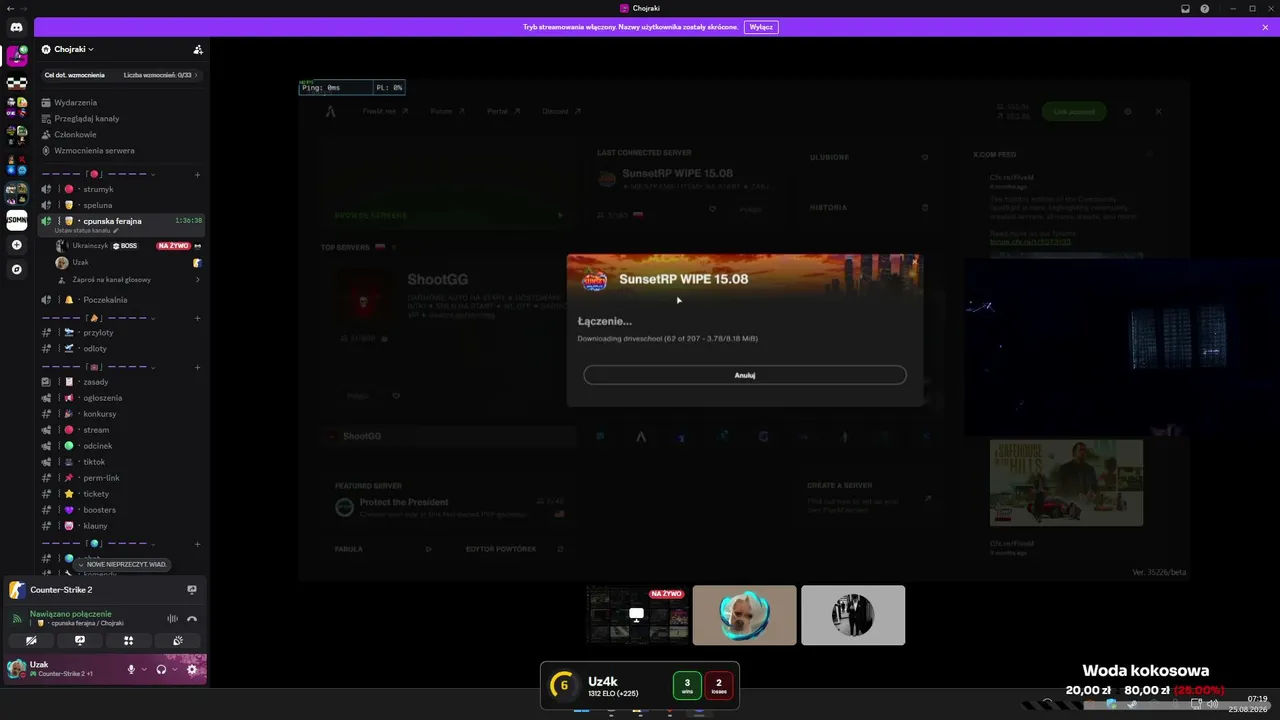Open the odloty text channel

pos(122,348)
